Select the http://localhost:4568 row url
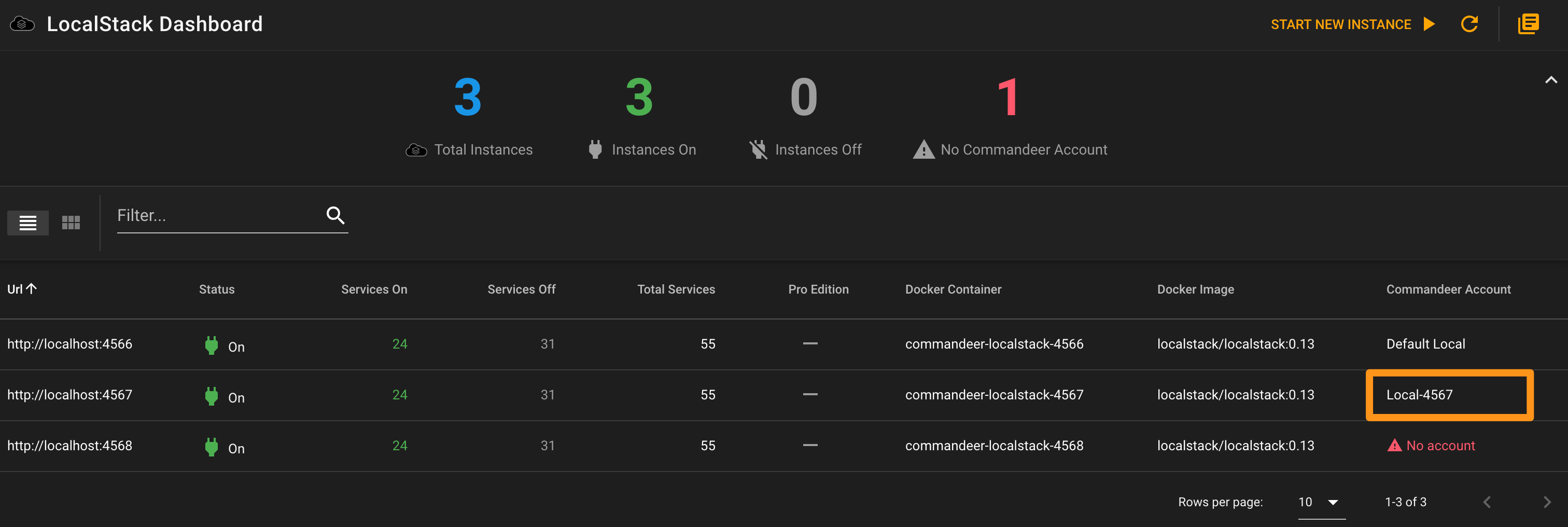The image size is (1568, 527). pos(69,446)
